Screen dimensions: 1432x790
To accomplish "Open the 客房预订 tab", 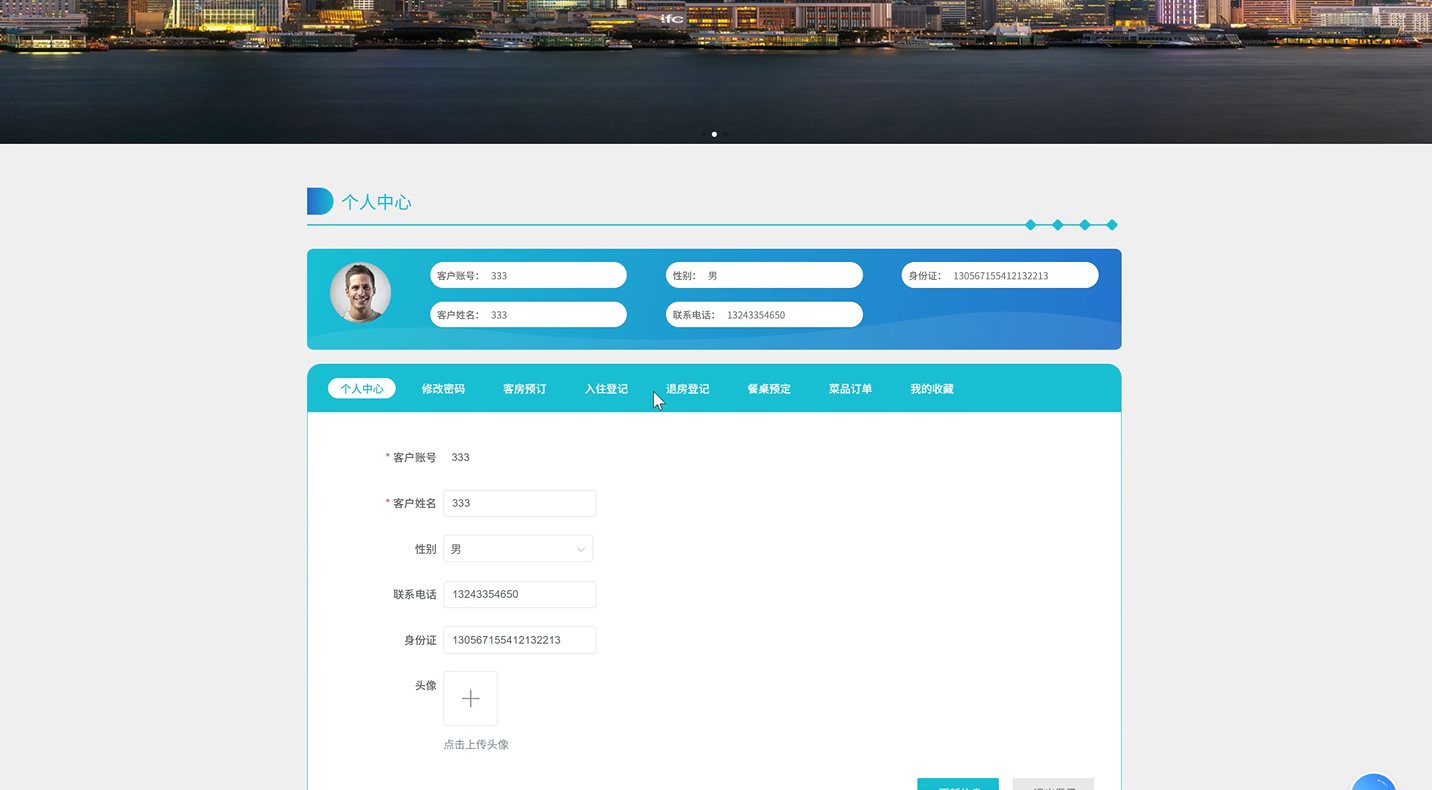I will pyautogui.click(x=524, y=389).
